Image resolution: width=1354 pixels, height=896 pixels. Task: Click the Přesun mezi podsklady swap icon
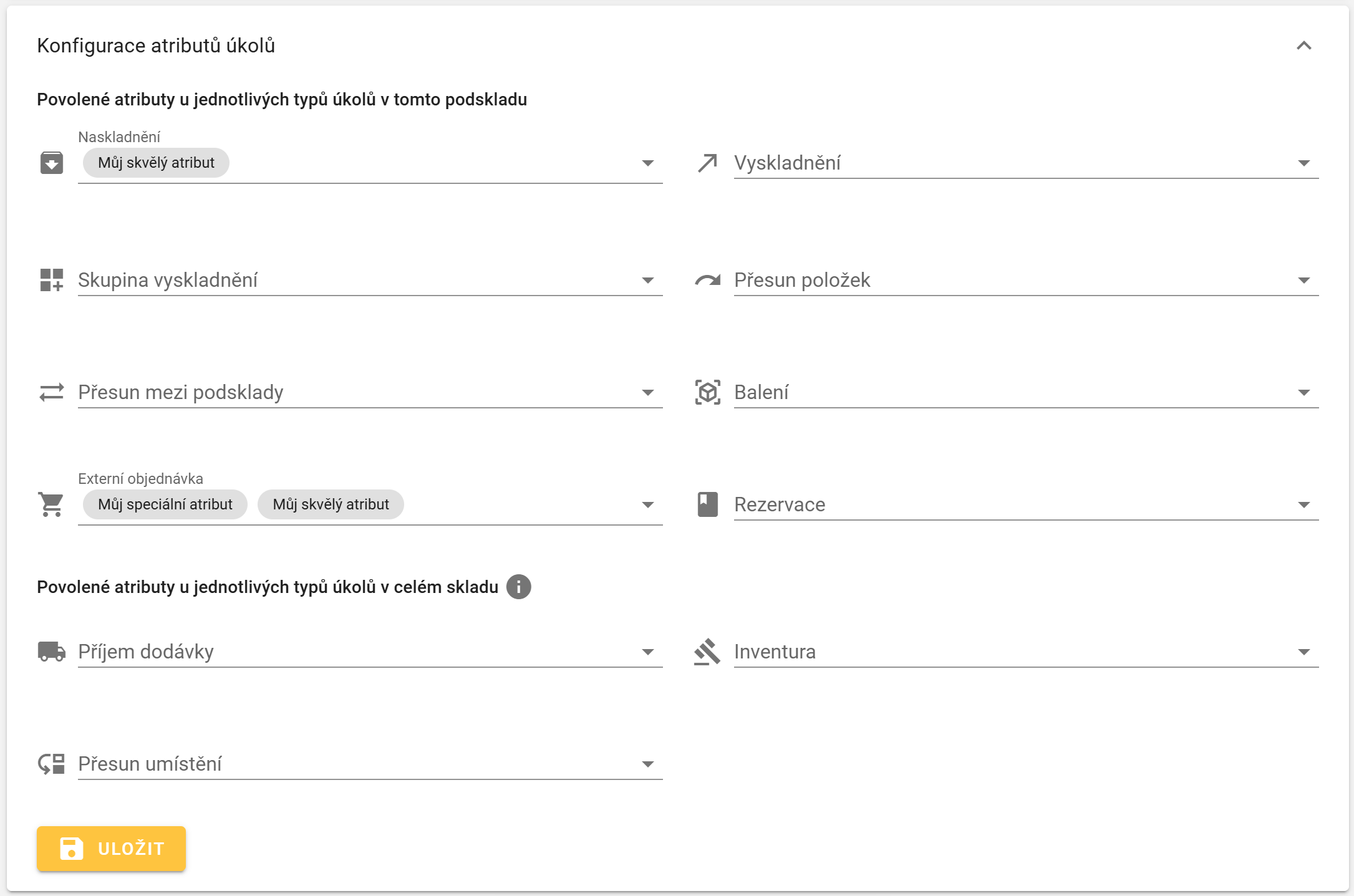[x=51, y=392]
